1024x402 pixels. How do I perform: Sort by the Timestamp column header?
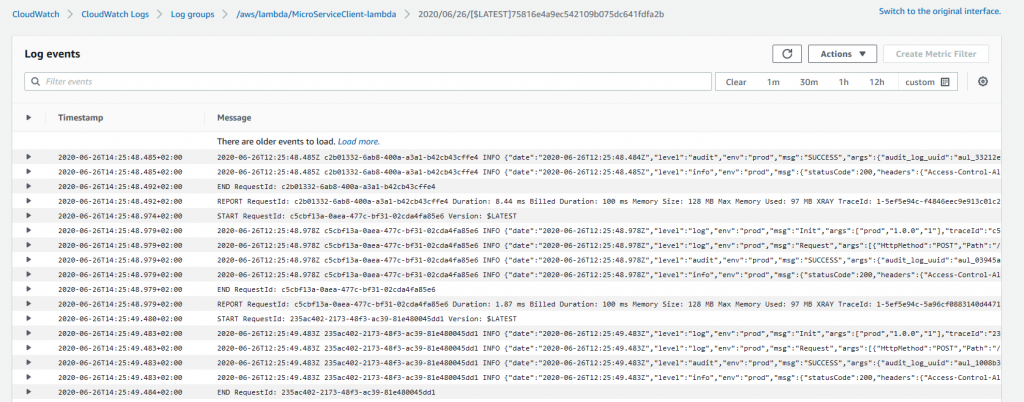[x=80, y=117]
